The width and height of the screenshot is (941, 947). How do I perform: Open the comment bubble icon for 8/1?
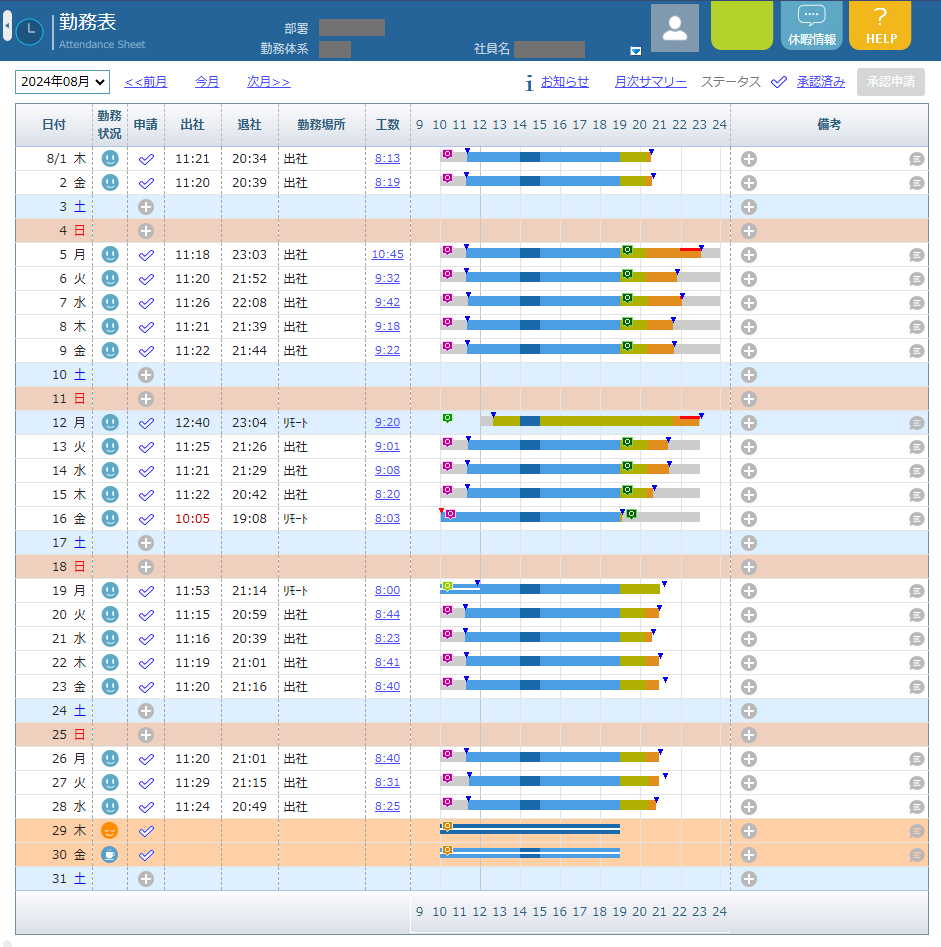916,159
